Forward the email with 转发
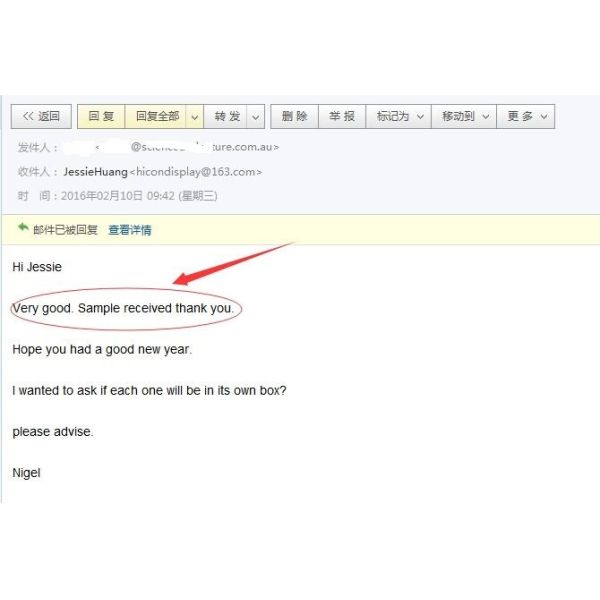This screenshot has height=600, width=600. click(x=227, y=116)
